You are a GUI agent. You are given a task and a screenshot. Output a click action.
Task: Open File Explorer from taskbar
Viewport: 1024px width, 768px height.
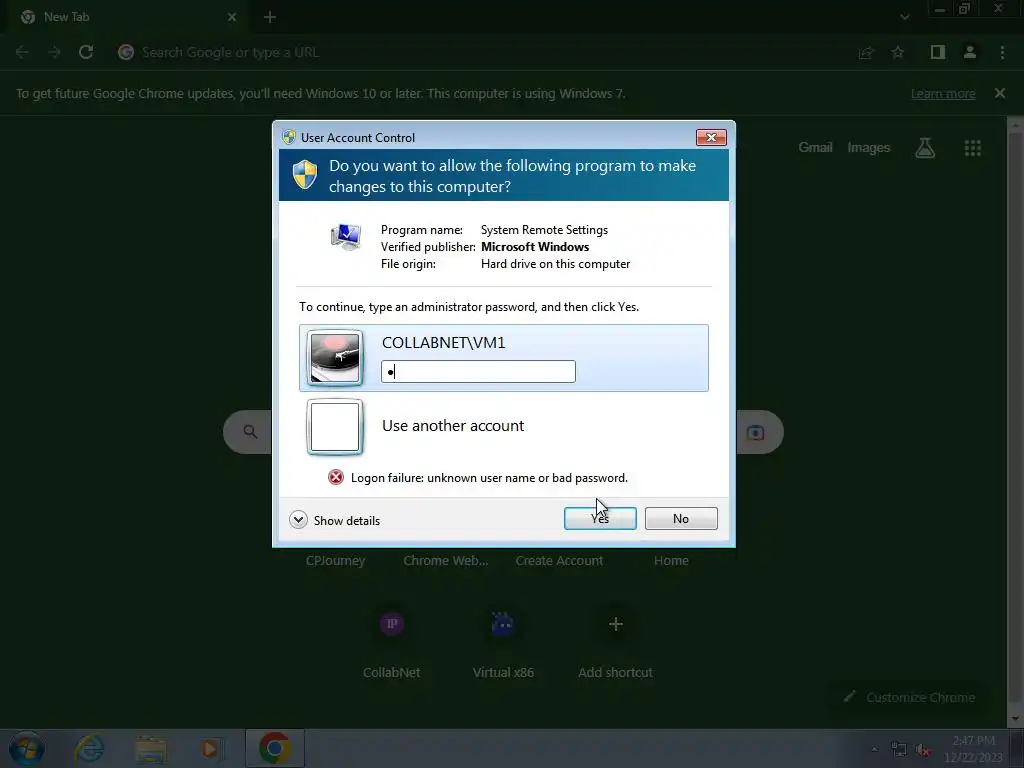151,748
